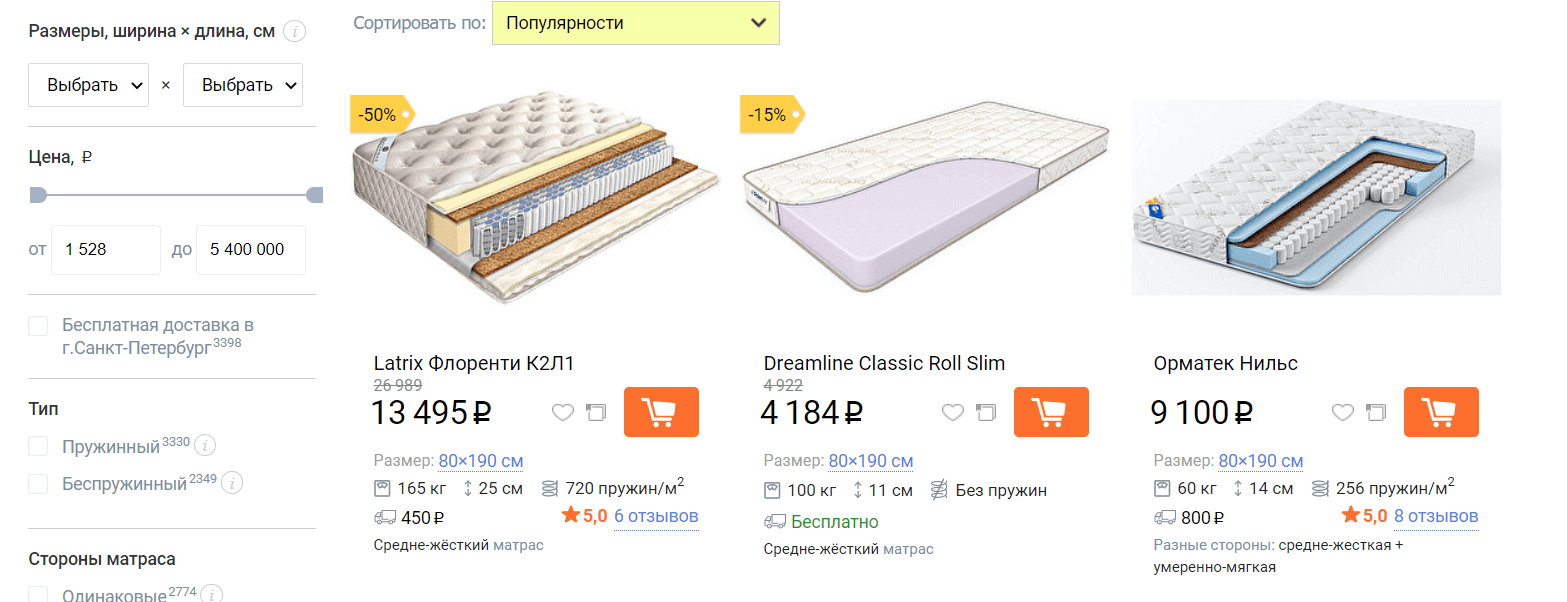The width and height of the screenshot is (1567, 602).
Task: Click the compare icon for Орматек Нильс
Action: pos(1376,412)
